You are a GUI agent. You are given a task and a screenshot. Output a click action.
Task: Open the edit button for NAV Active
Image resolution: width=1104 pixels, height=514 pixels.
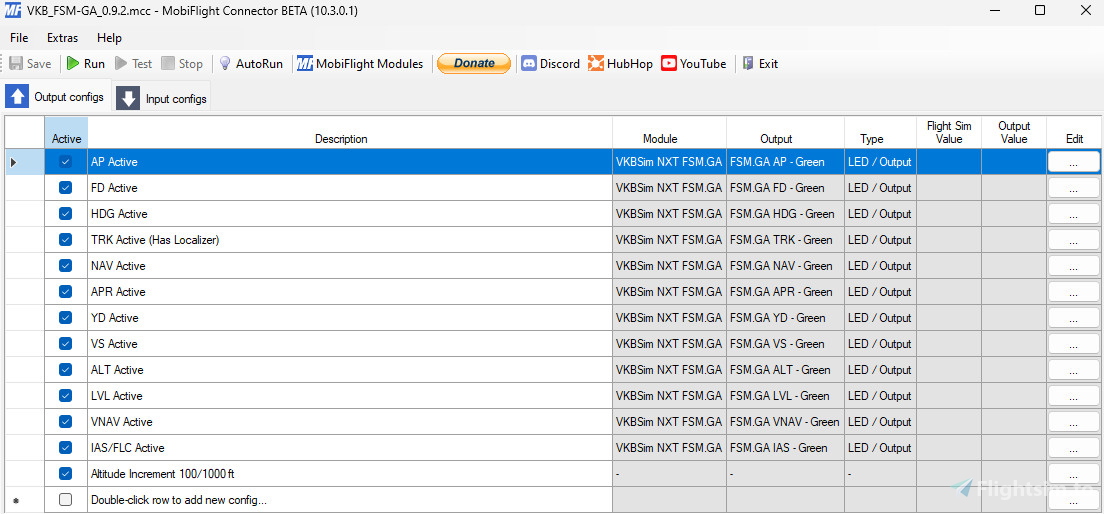pyautogui.click(x=1073, y=266)
